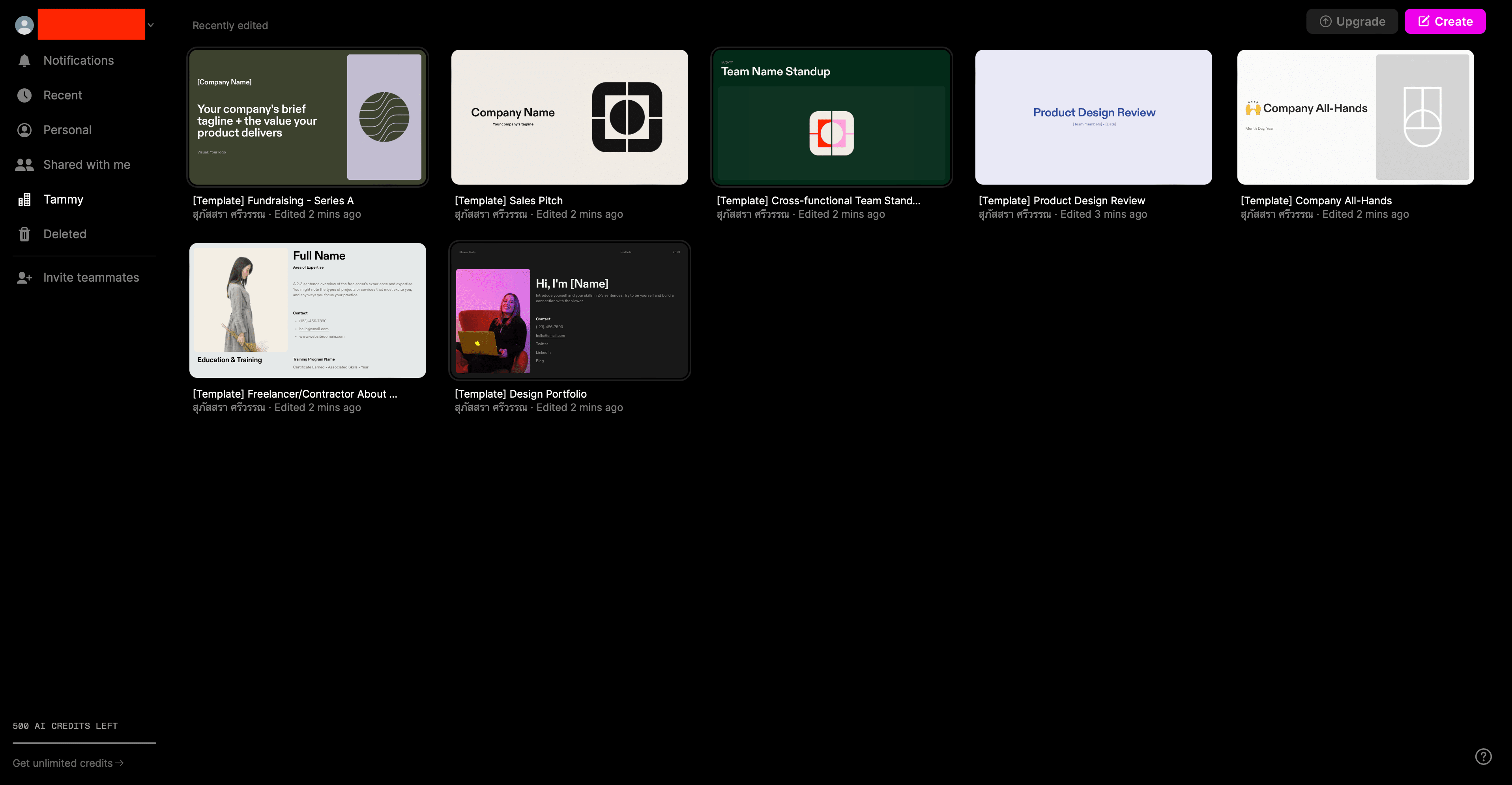1512x785 pixels.
Task: Select the Recent menu label
Action: click(x=63, y=95)
